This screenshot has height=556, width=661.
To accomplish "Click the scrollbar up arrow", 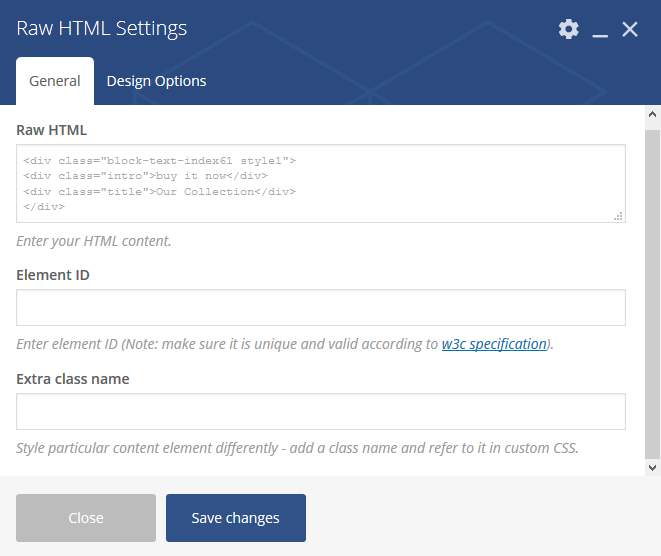I will [652, 114].
